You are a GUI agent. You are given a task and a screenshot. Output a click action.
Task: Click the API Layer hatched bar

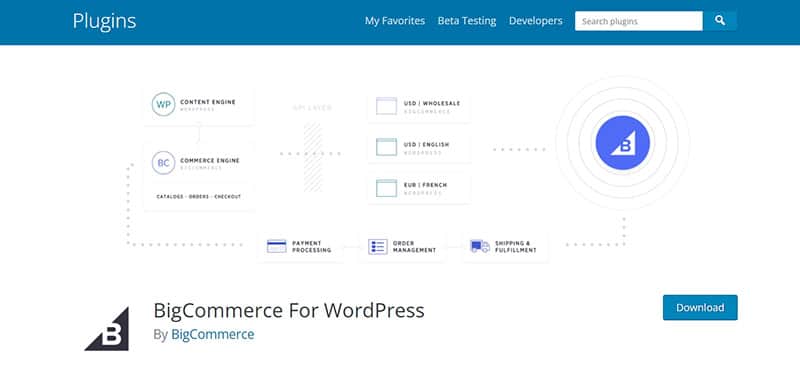point(313,157)
